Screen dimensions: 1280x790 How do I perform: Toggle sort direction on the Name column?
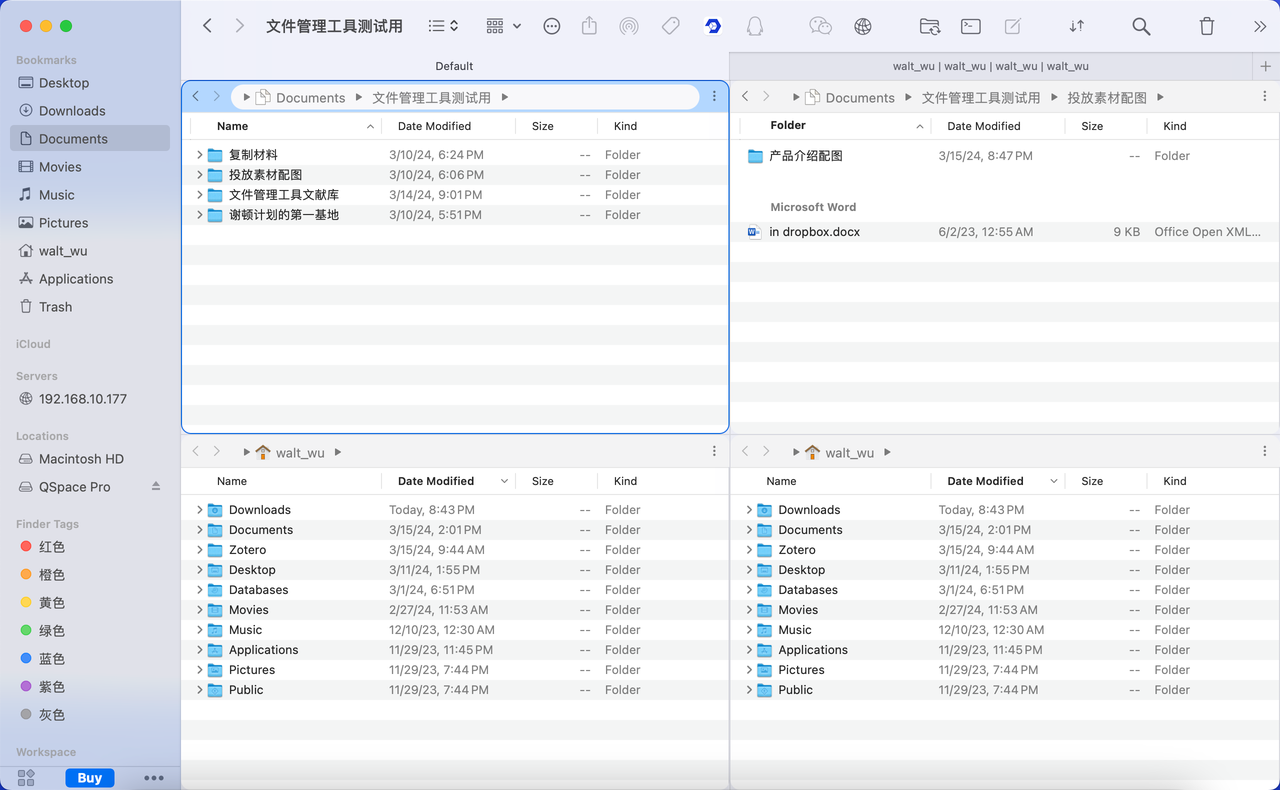pyautogui.click(x=370, y=126)
